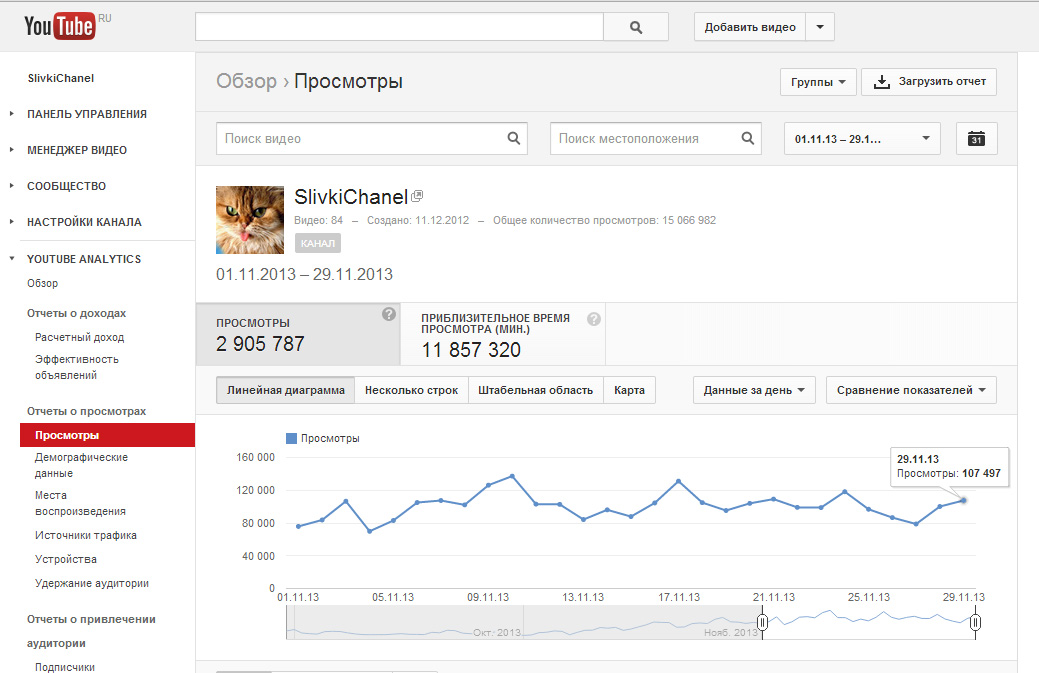The image size is (1039, 673).
Task: Click Обзор in the breadcrumb
Action: click(x=246, y=81)
